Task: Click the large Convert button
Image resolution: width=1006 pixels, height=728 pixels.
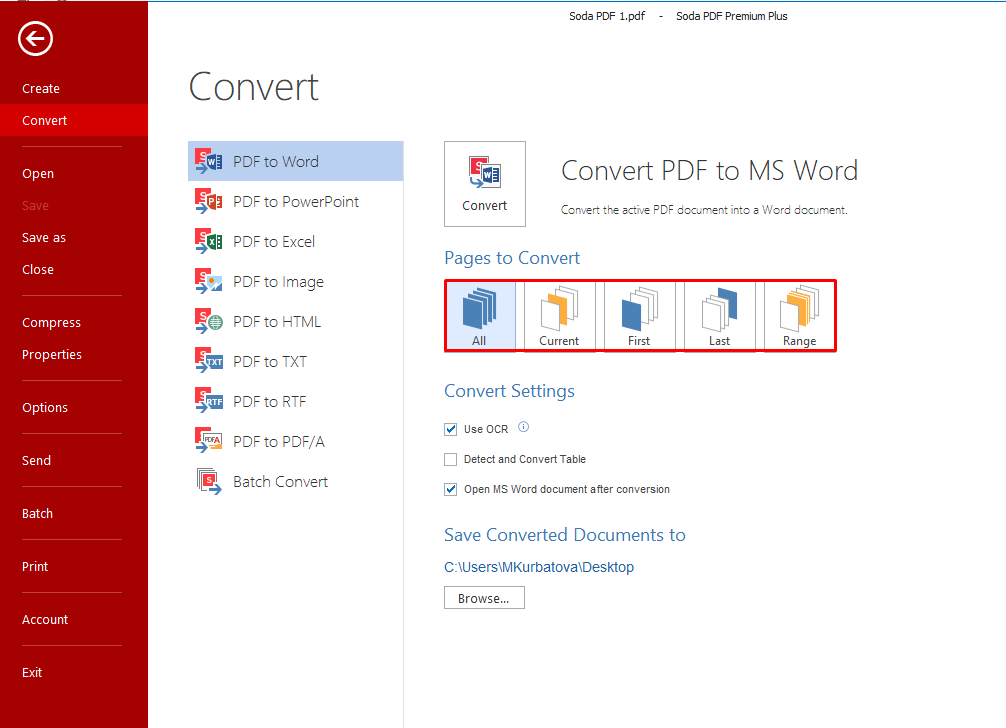Action: coord(485,184)
